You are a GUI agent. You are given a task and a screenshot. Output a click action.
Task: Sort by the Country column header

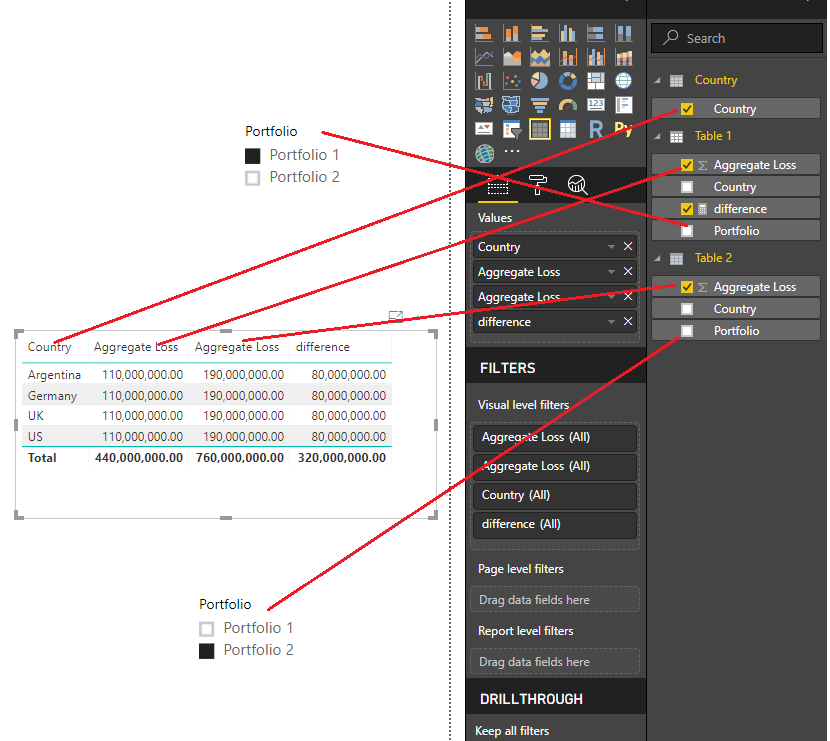pyautogui.click(x=49, y=347)
